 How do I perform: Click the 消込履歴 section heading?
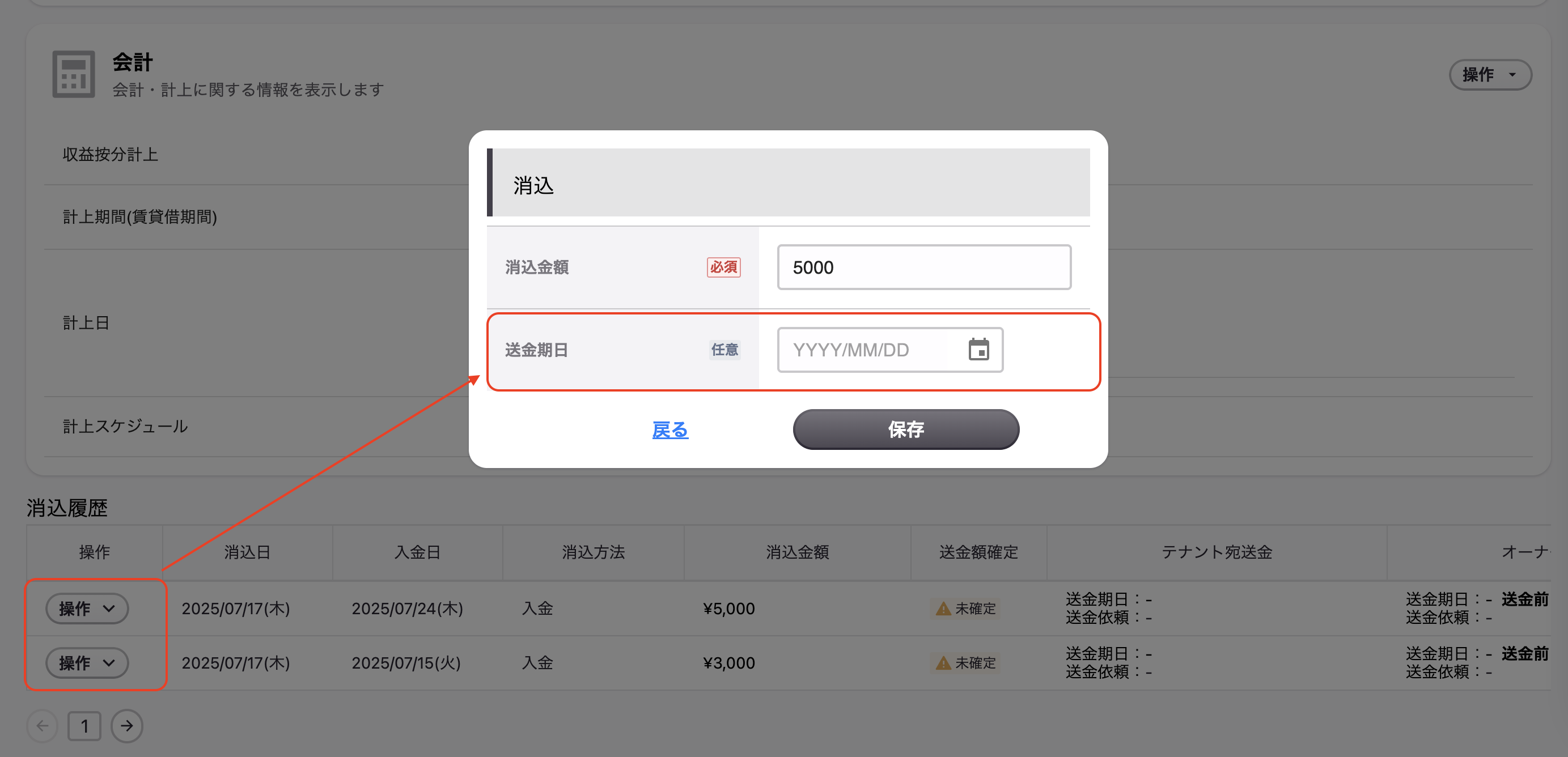[67, 508]
